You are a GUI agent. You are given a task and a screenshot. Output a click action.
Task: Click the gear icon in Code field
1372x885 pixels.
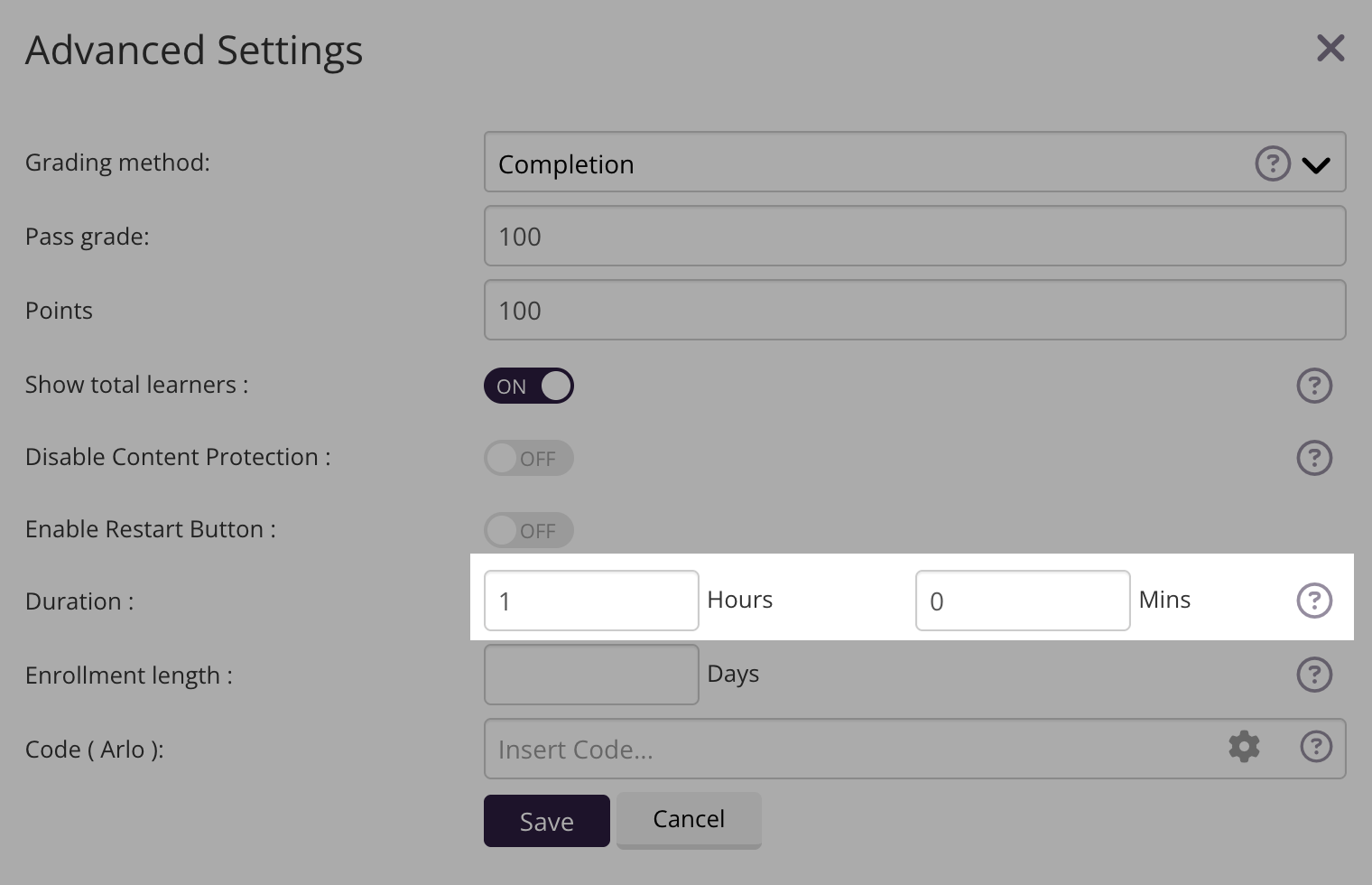[x=1244, y=747]
